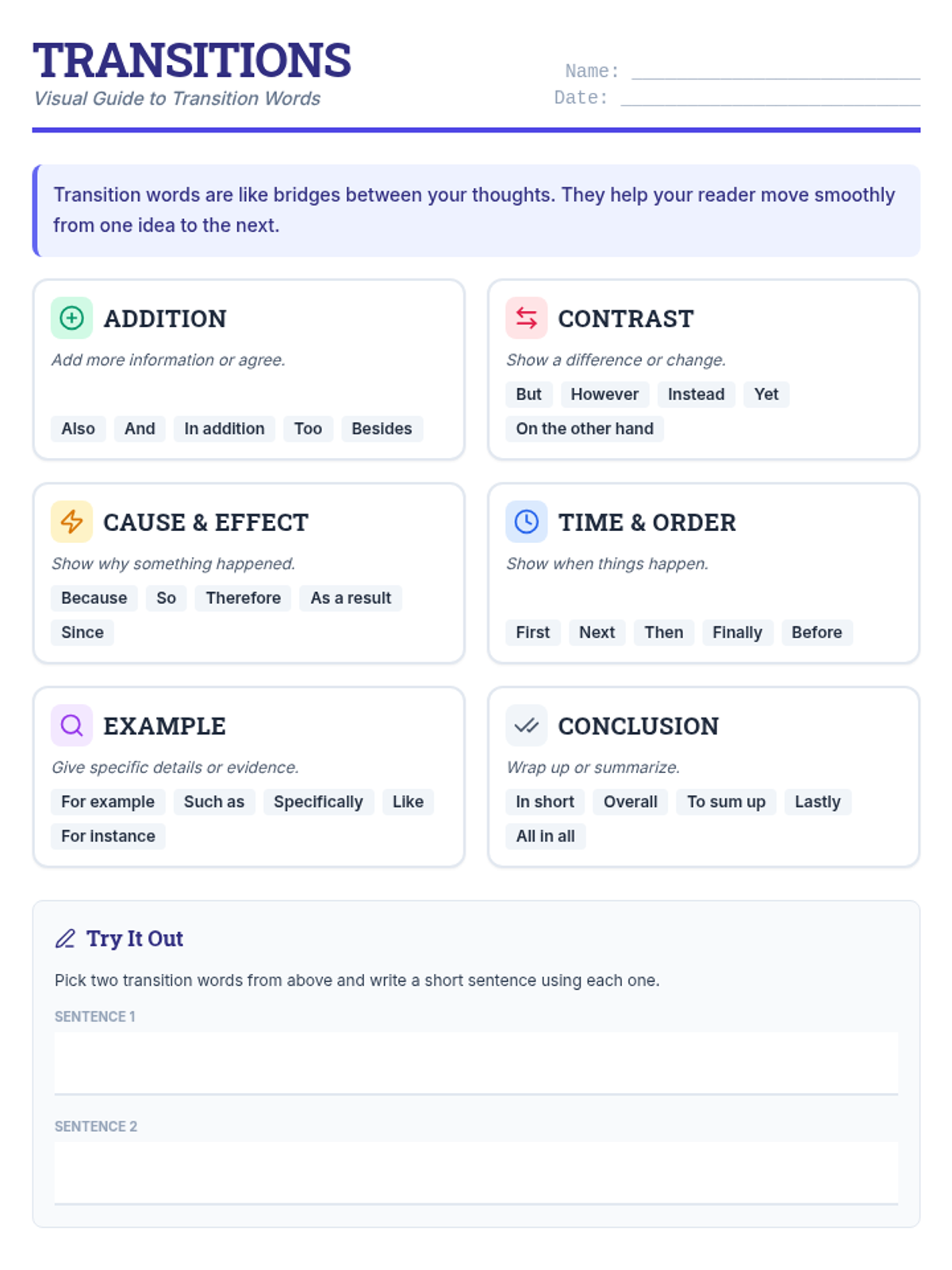Pick the "Therefore" transition chip
This screenshot has width=952, height=1270.
(x=243, y=598)
